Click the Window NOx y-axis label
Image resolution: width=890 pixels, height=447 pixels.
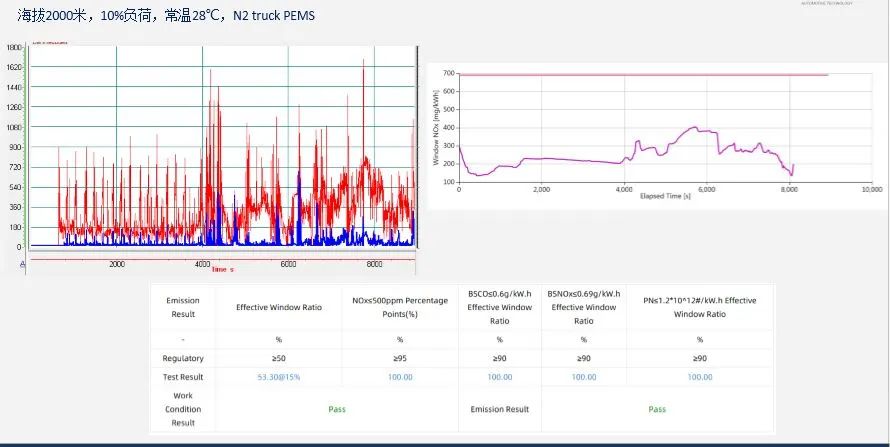436,127
